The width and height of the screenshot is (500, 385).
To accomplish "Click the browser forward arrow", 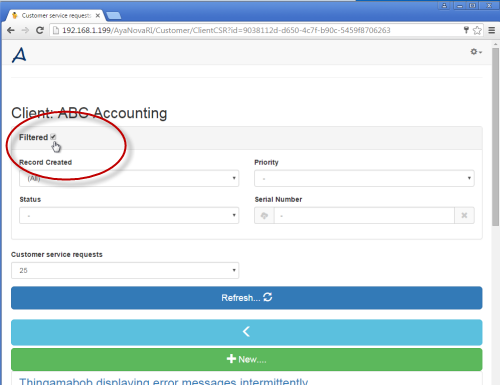I will [25, 30].
